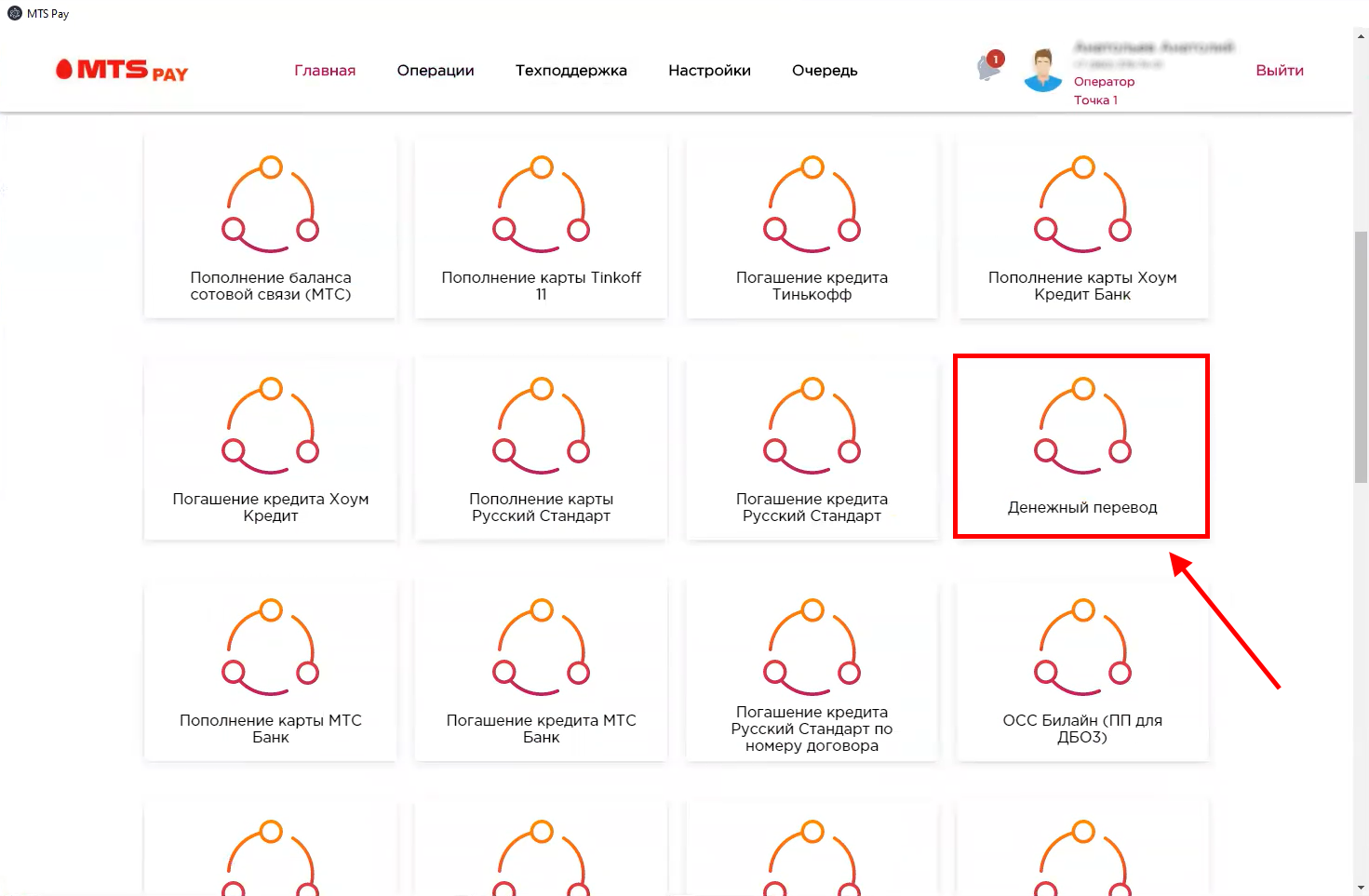The image size is (1369, 896).
Task: Click the vertical scrollbar thumb
Action: tap(1361, 356)
